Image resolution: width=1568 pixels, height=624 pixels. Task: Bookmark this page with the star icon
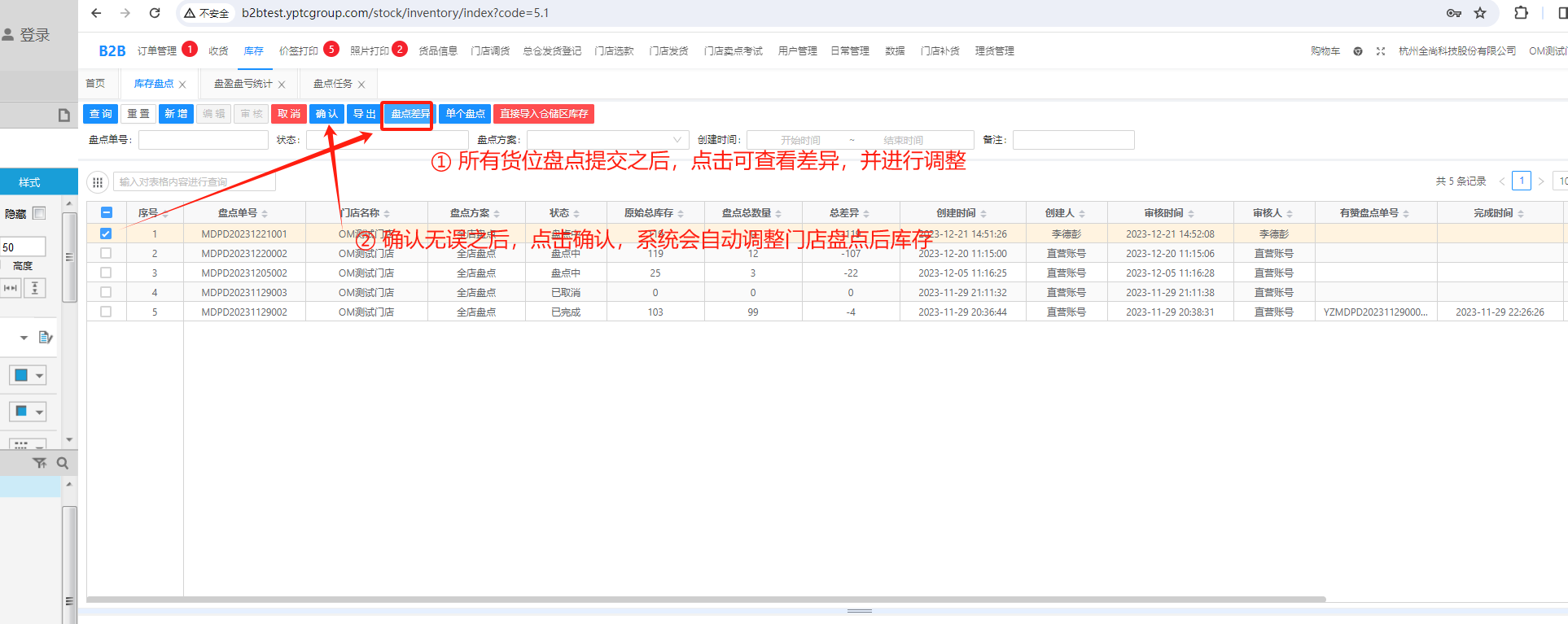click(x=1480, y=13)
